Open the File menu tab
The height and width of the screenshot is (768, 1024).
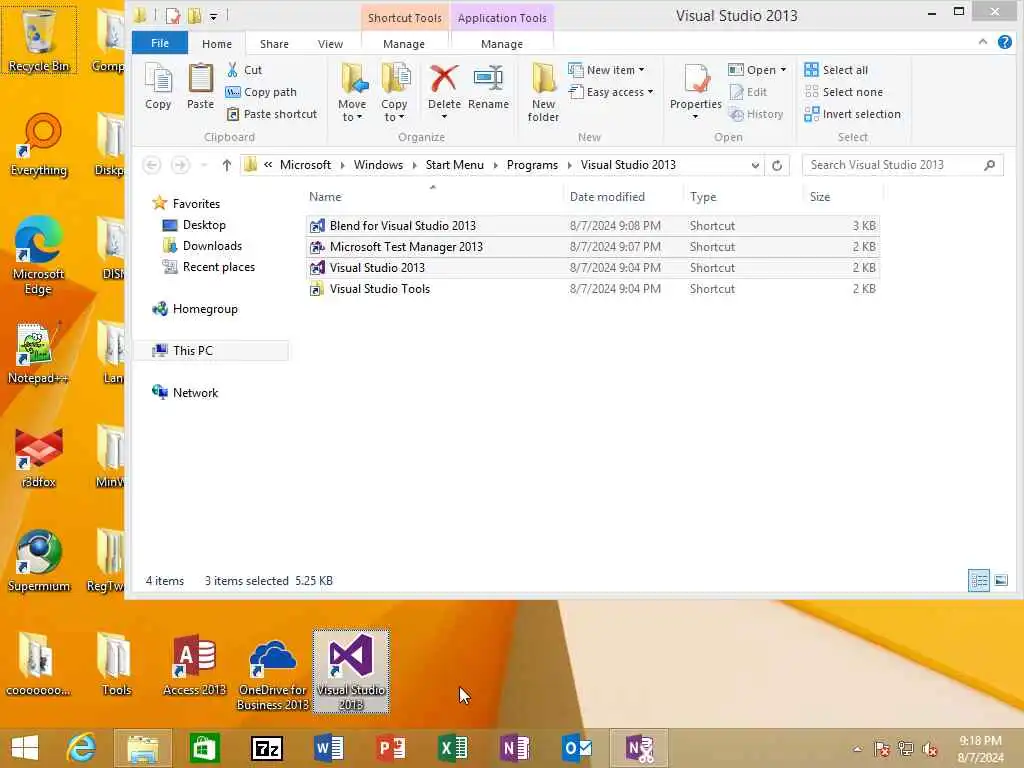(x=160, y=43)
